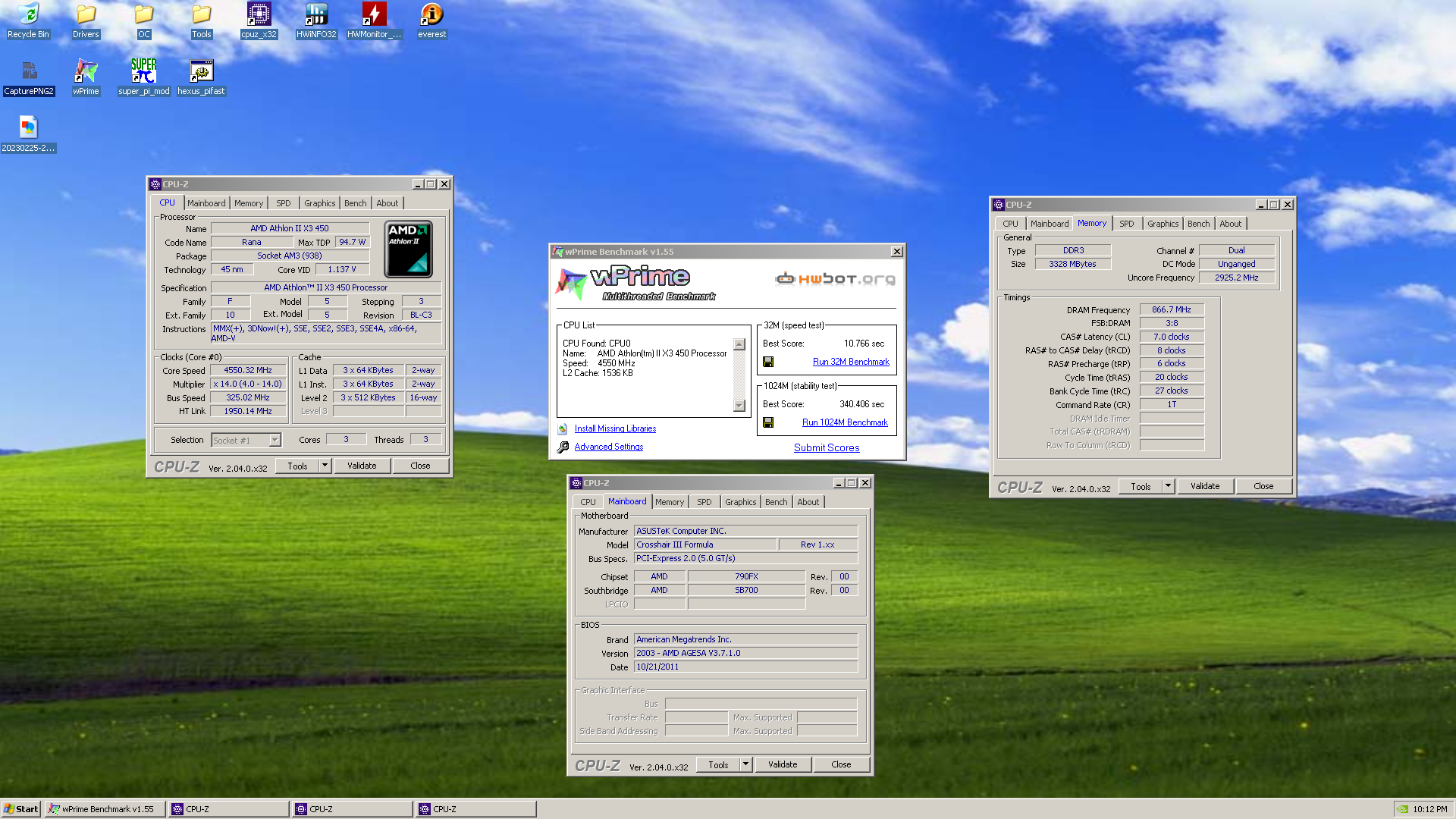Click the Advanced Settings wrench icon
Image resolution: width=1456 pixels, height=819 pixels.
click(x=563, y=447)
